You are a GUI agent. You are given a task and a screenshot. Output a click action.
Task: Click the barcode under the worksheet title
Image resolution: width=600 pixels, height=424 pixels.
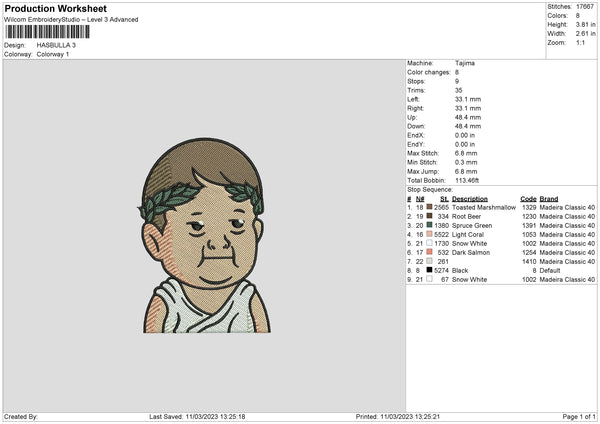(x=47, y=32)
